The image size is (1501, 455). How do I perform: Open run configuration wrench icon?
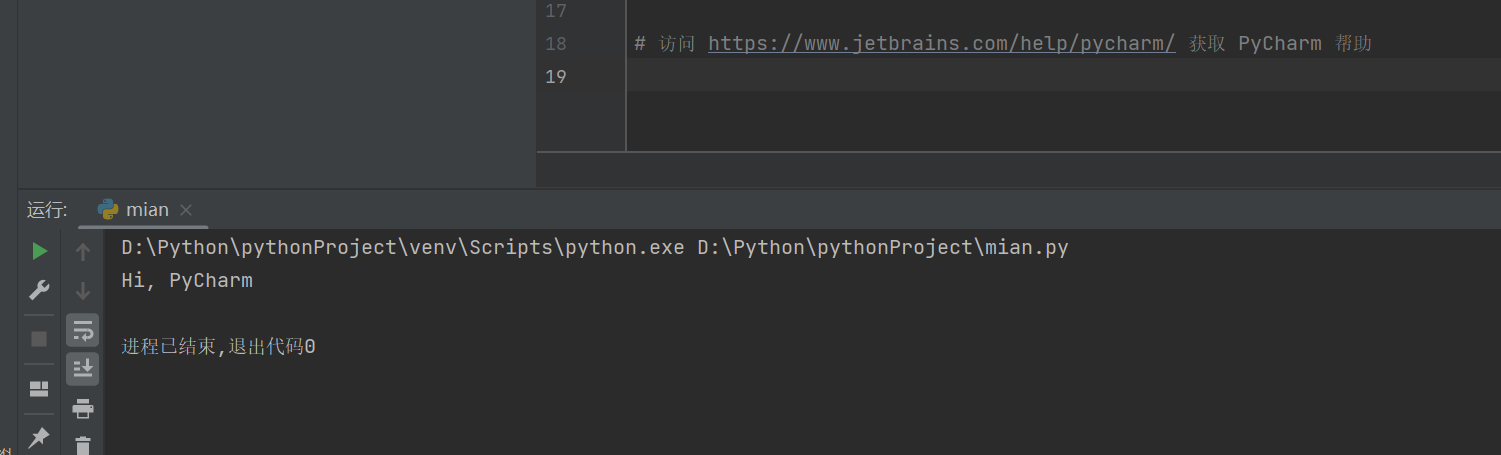pyautogui.click(x=39, y=291)
